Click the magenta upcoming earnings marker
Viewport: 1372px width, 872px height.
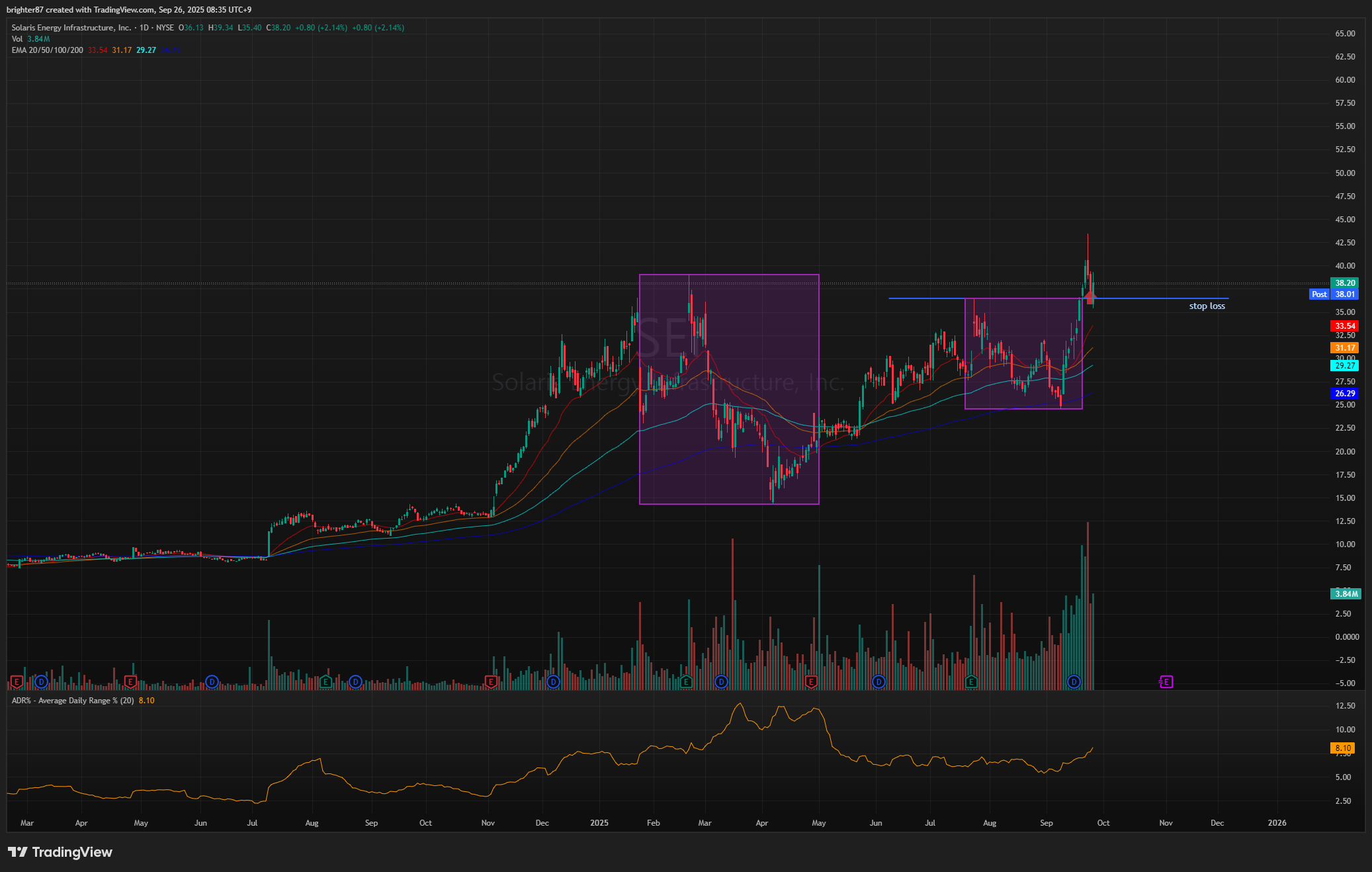point(1166,681)
